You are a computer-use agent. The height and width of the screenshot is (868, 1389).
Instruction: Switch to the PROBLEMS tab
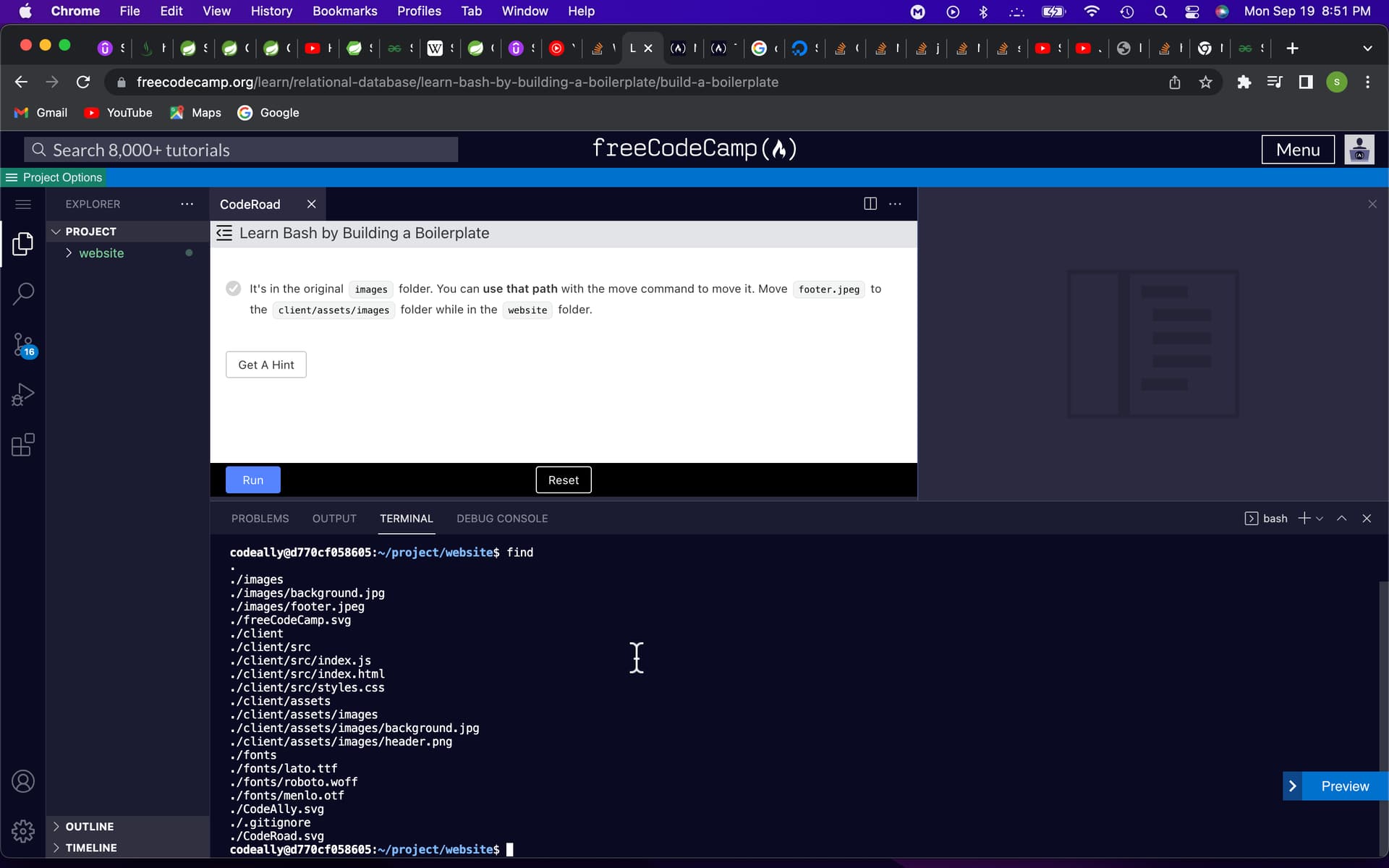(x=260, y=519)
